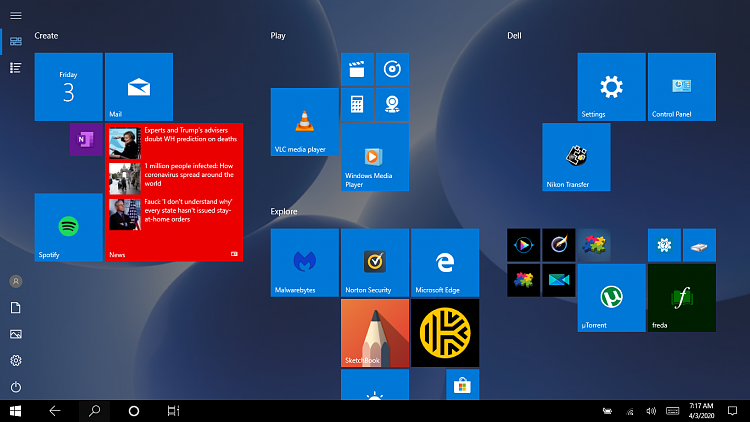Select the 'Dell' group heading
Screen dimensions: 750x422
(x=514, y=35)
